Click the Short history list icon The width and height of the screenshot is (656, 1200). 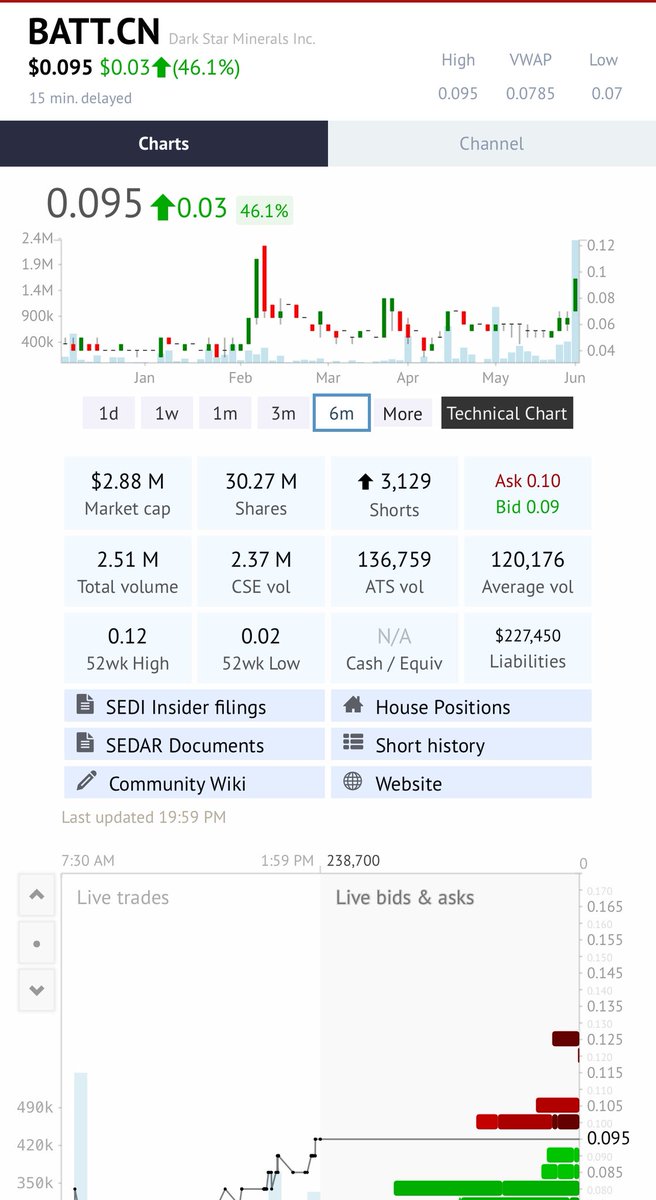[353, 743]
